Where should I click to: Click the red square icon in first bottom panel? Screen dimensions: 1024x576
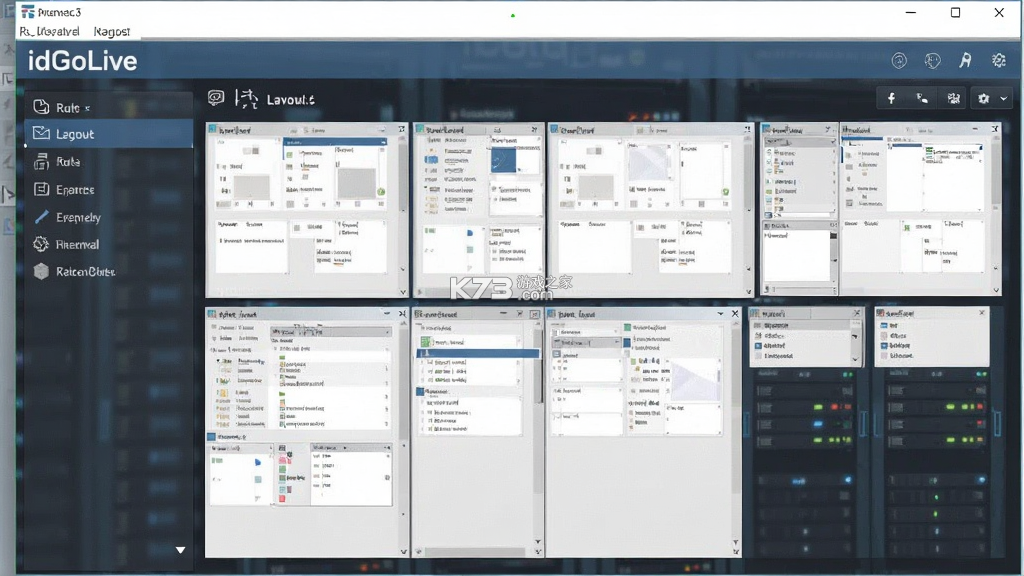pos(282,498)
